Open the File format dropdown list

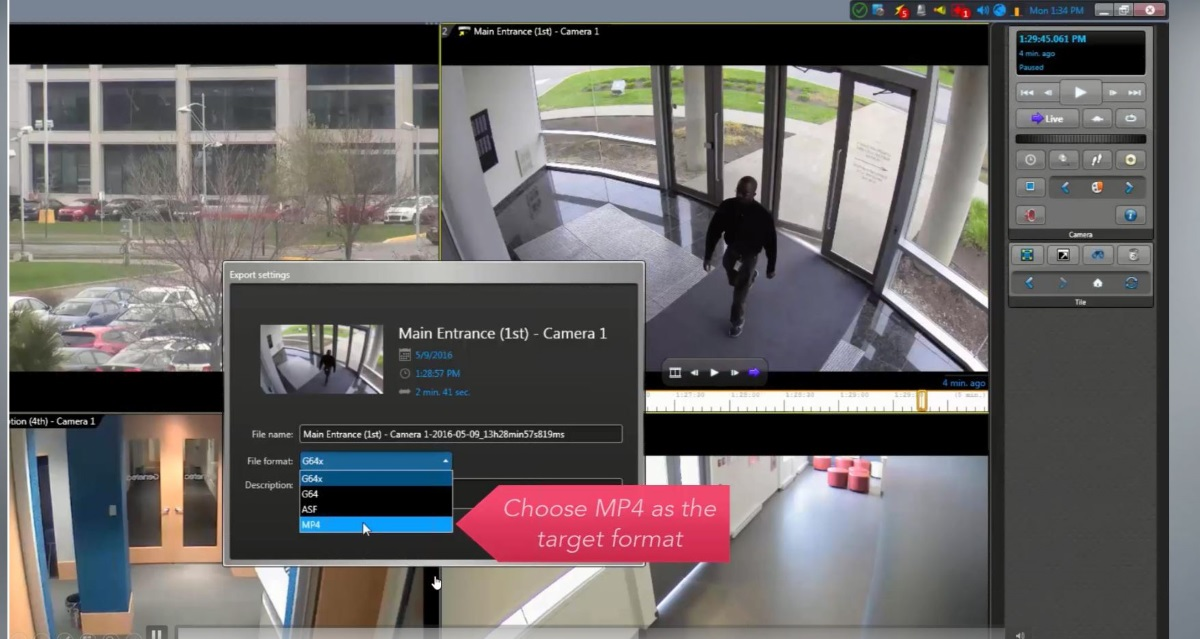click(444, 461)
